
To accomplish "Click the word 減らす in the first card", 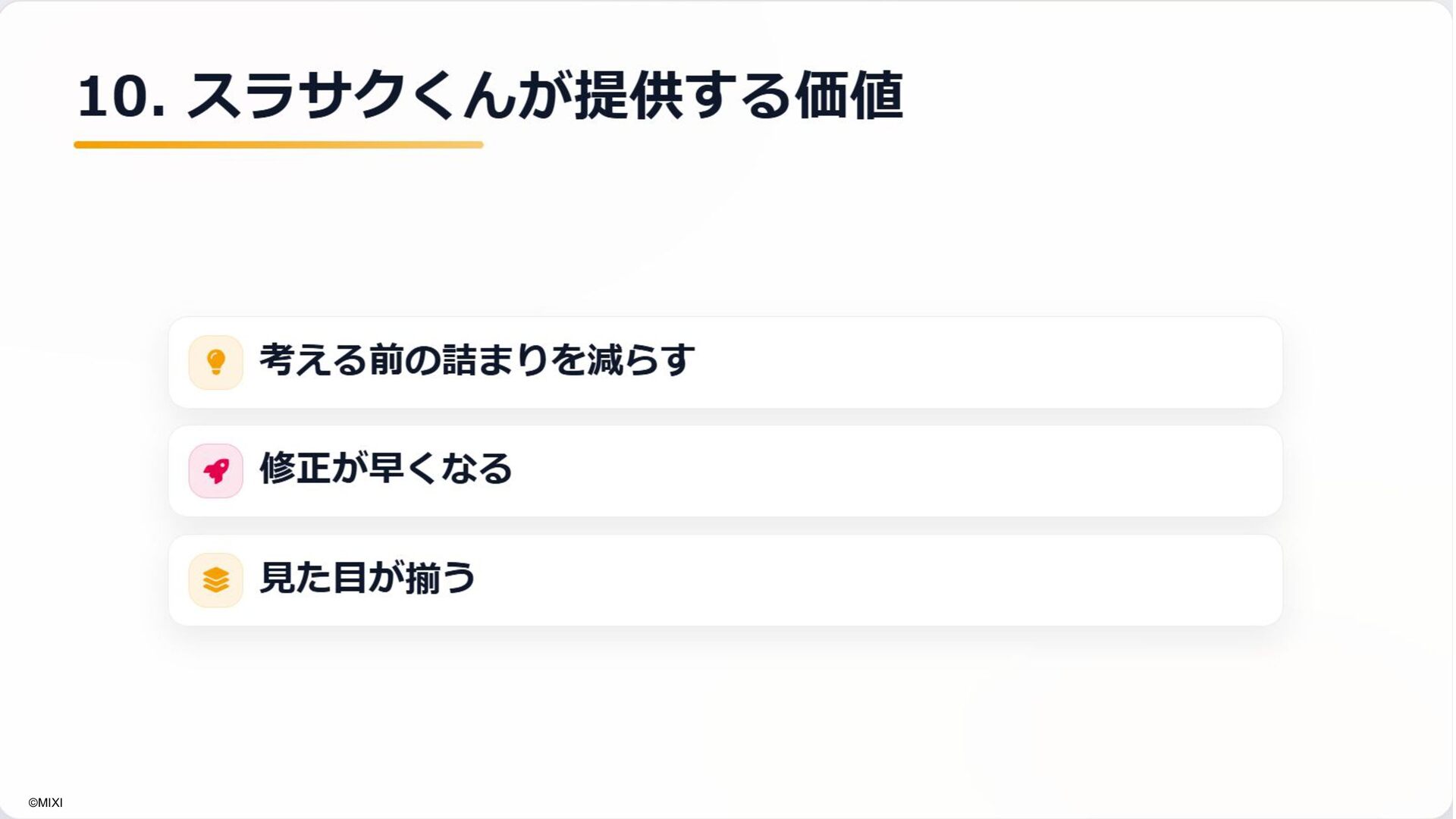I will (x=642, y=360).
